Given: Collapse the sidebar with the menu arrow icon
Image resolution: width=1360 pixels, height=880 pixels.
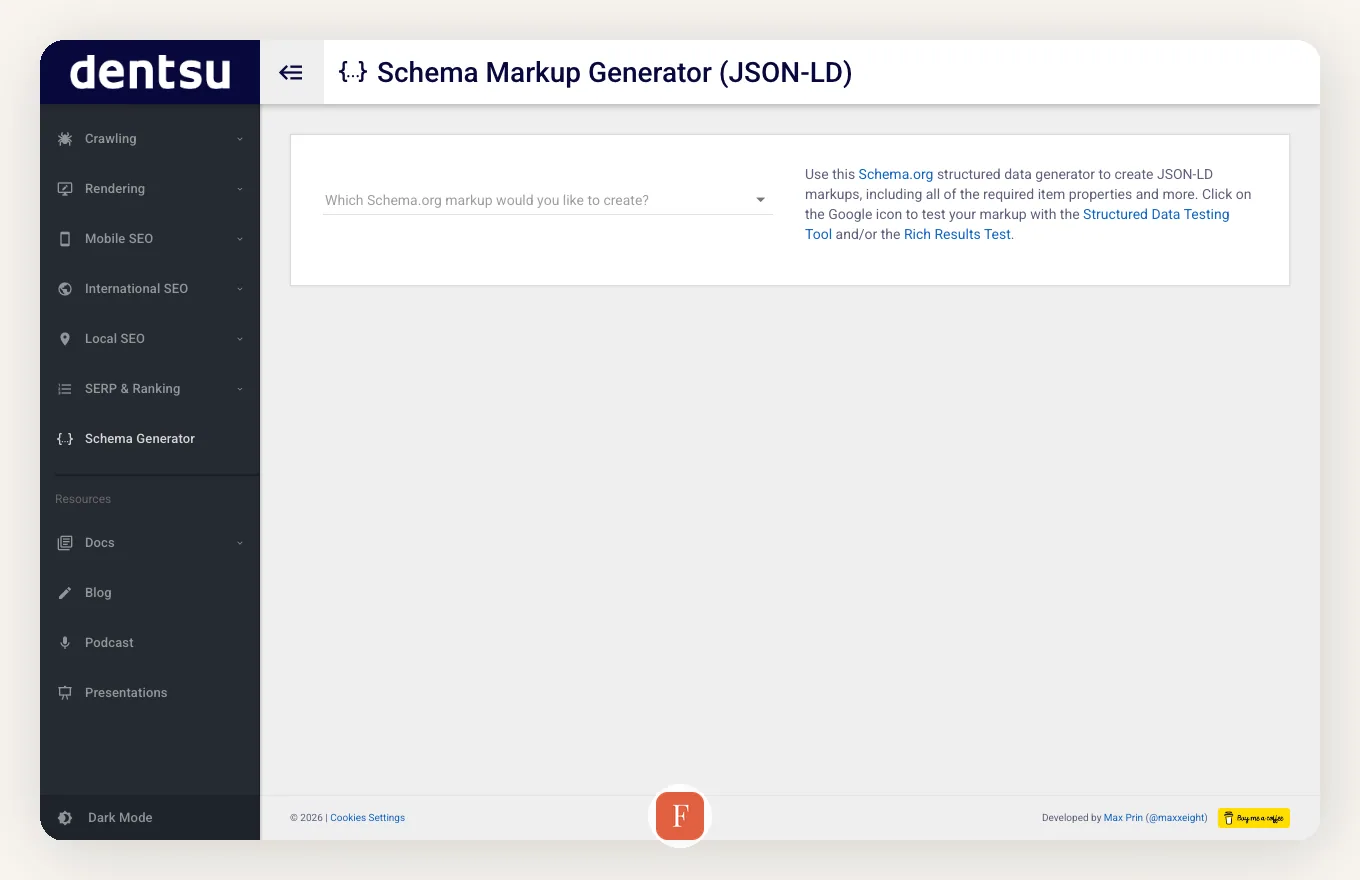Looking at the screenshot, I should coord(291,72).
